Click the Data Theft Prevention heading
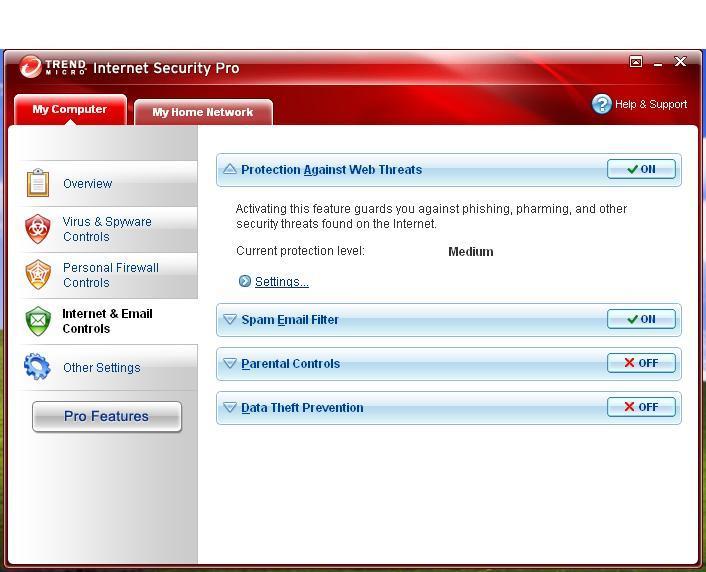The width and height of the screenshot is (706, 572). (x=302, y=408)
